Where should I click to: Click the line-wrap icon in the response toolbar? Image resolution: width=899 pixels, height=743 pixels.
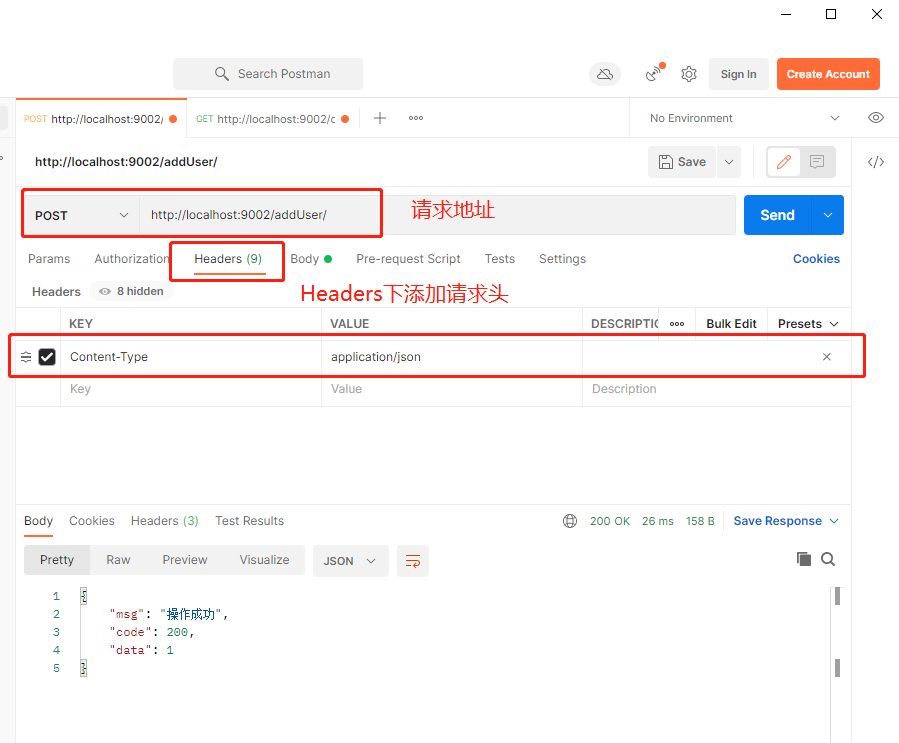click(x=413, y=561)
